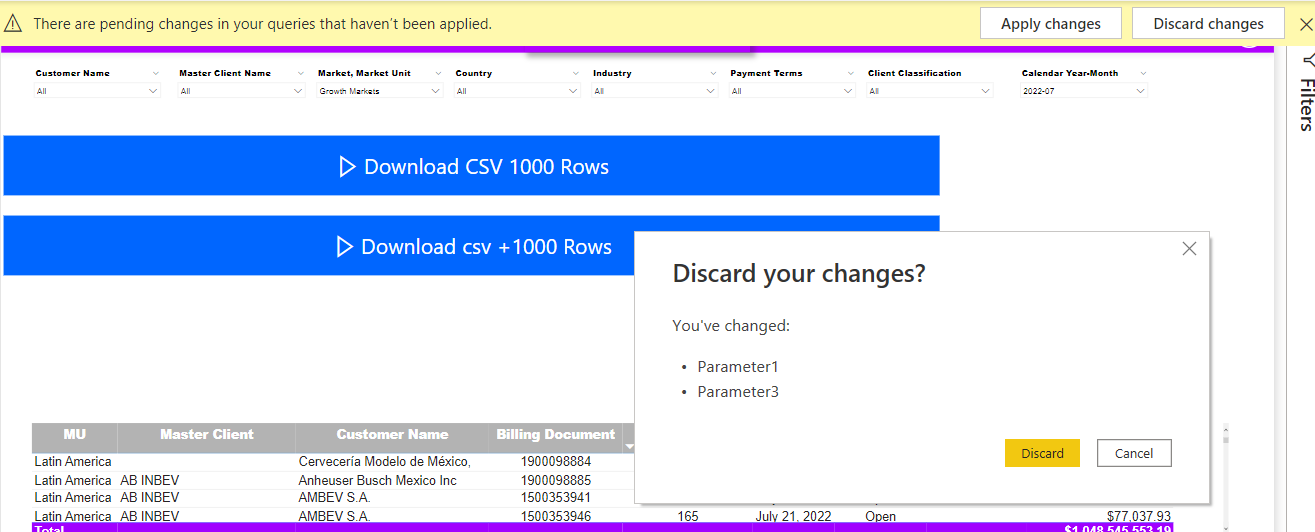Collapse chevron beside Market, Market Unit header

(x=437, y=73)
